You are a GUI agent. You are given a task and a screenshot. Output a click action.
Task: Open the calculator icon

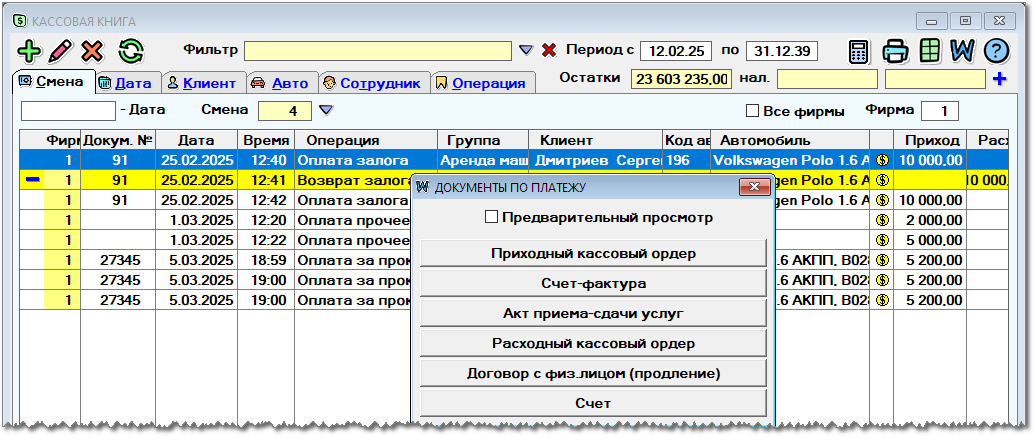[858, 51]
